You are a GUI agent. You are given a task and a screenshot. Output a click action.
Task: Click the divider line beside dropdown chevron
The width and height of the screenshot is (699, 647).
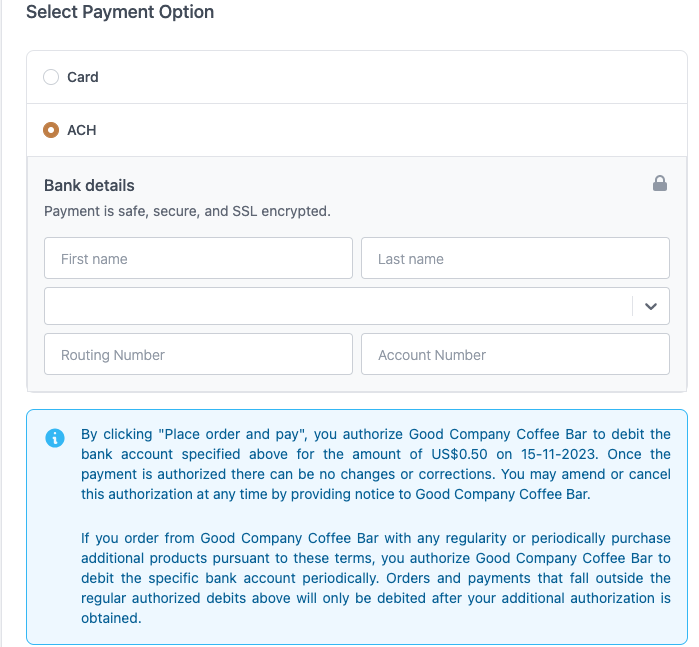633,306
